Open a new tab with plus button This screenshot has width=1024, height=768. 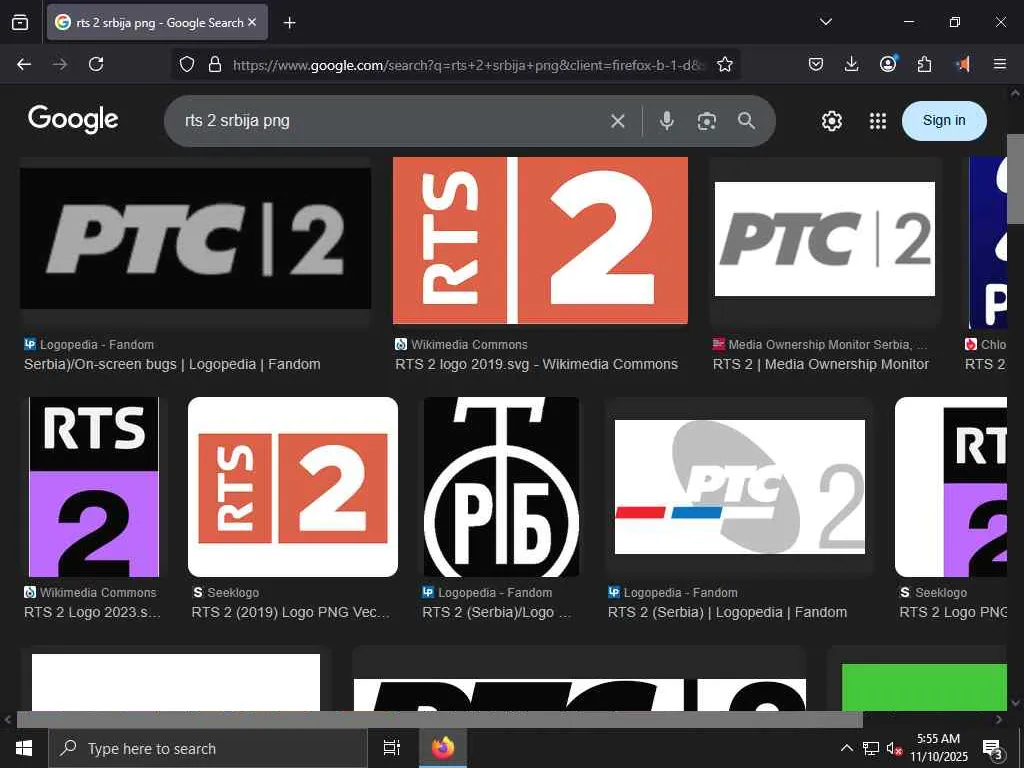tap(290, 23)
